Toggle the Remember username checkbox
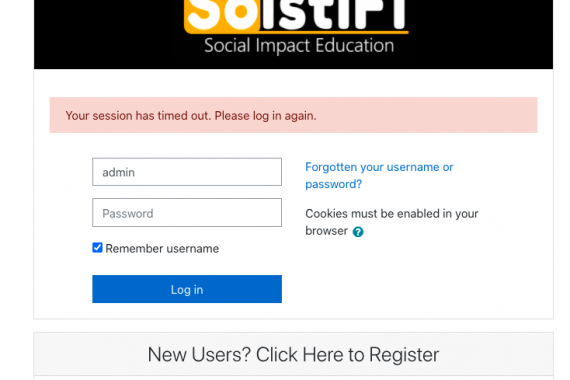The height and width of the screenshot is (380, 570). click(97, 248)
